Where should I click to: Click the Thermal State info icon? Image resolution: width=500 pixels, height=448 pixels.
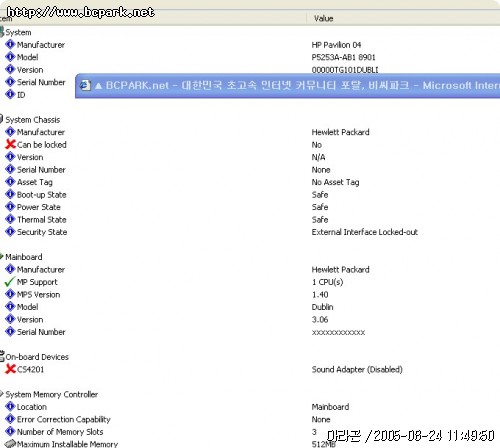click(10, 219)
